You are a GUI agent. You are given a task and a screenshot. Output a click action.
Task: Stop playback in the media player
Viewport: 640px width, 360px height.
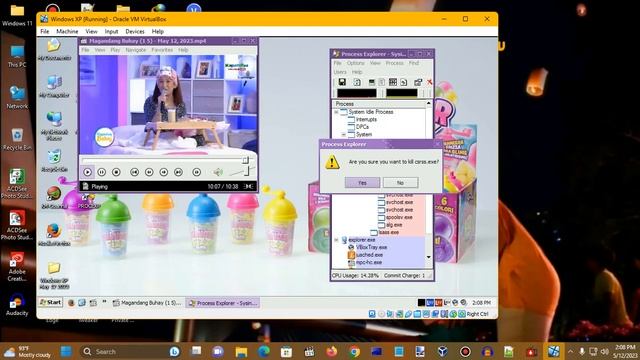coord(116,172)
